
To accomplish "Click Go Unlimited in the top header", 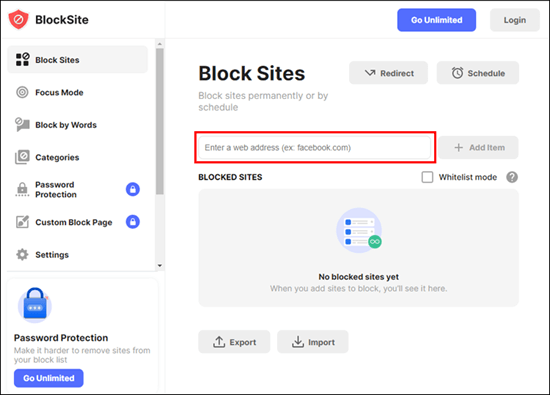I will 436,20.
